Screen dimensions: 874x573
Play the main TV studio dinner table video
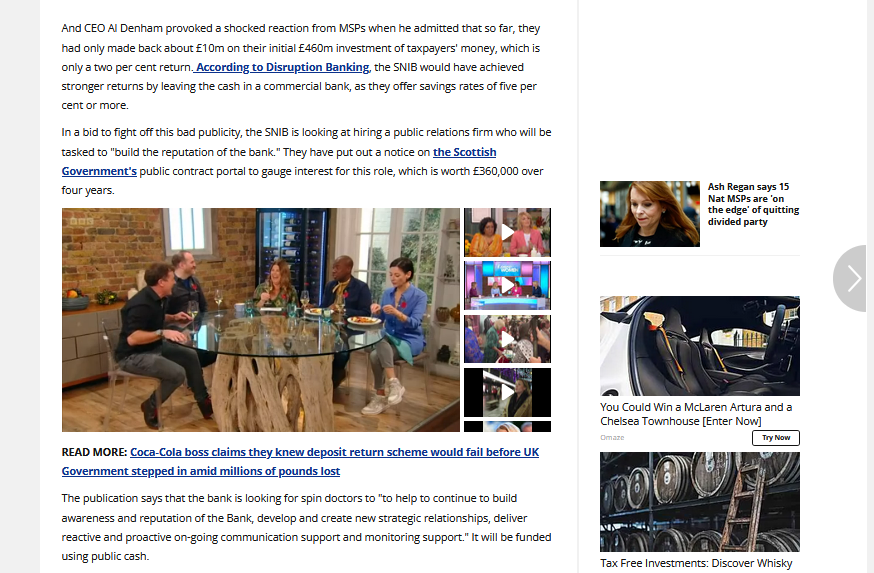tap(261, 320)
